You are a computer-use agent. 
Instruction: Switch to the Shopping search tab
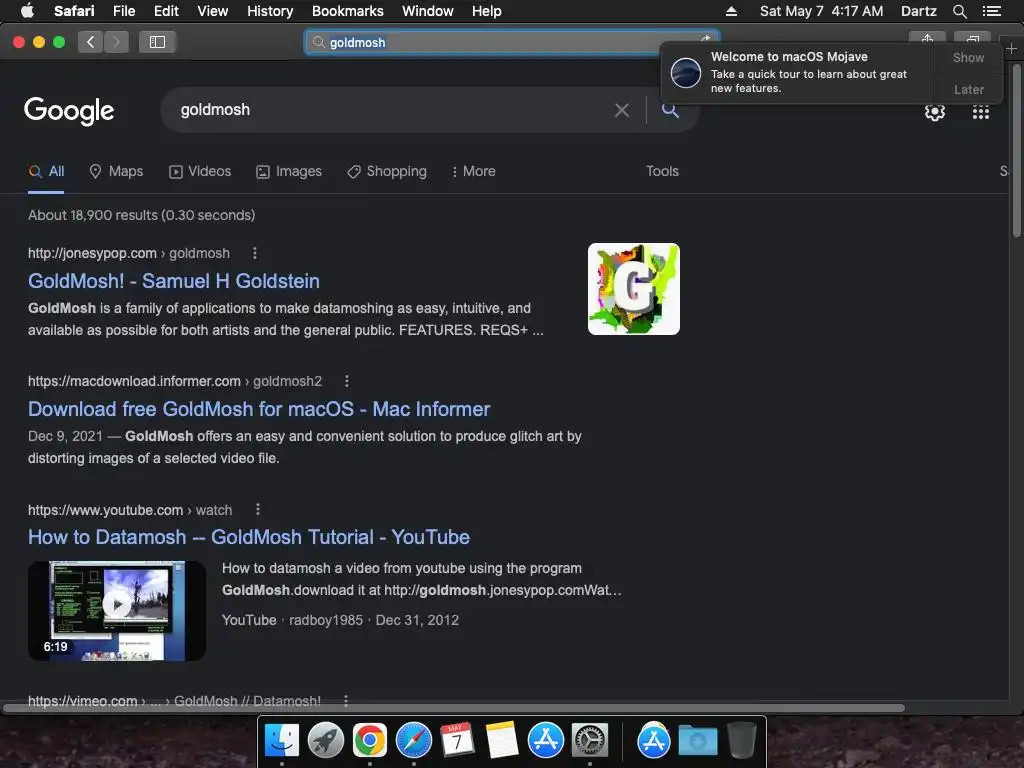click(387, 172)
